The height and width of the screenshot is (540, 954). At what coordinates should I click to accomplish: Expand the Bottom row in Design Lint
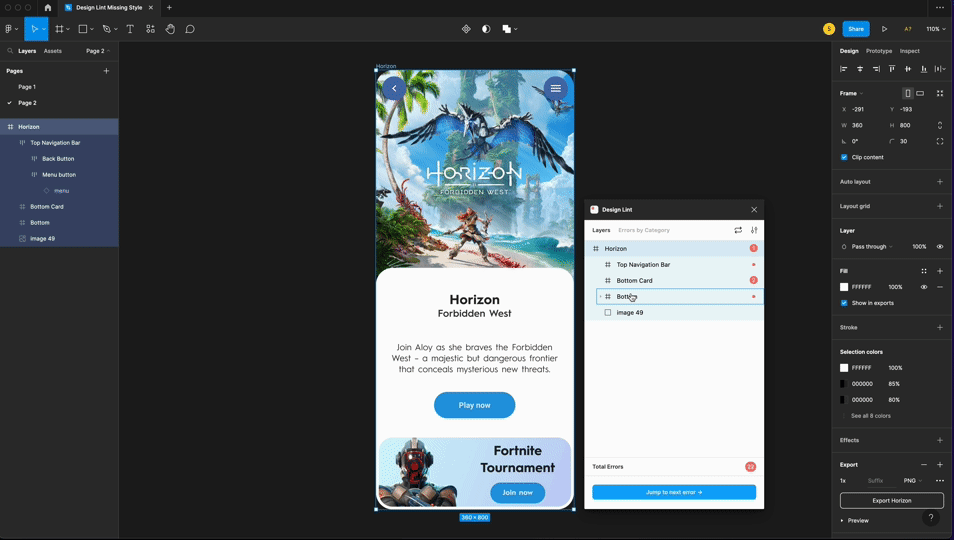tap(601, 296)
